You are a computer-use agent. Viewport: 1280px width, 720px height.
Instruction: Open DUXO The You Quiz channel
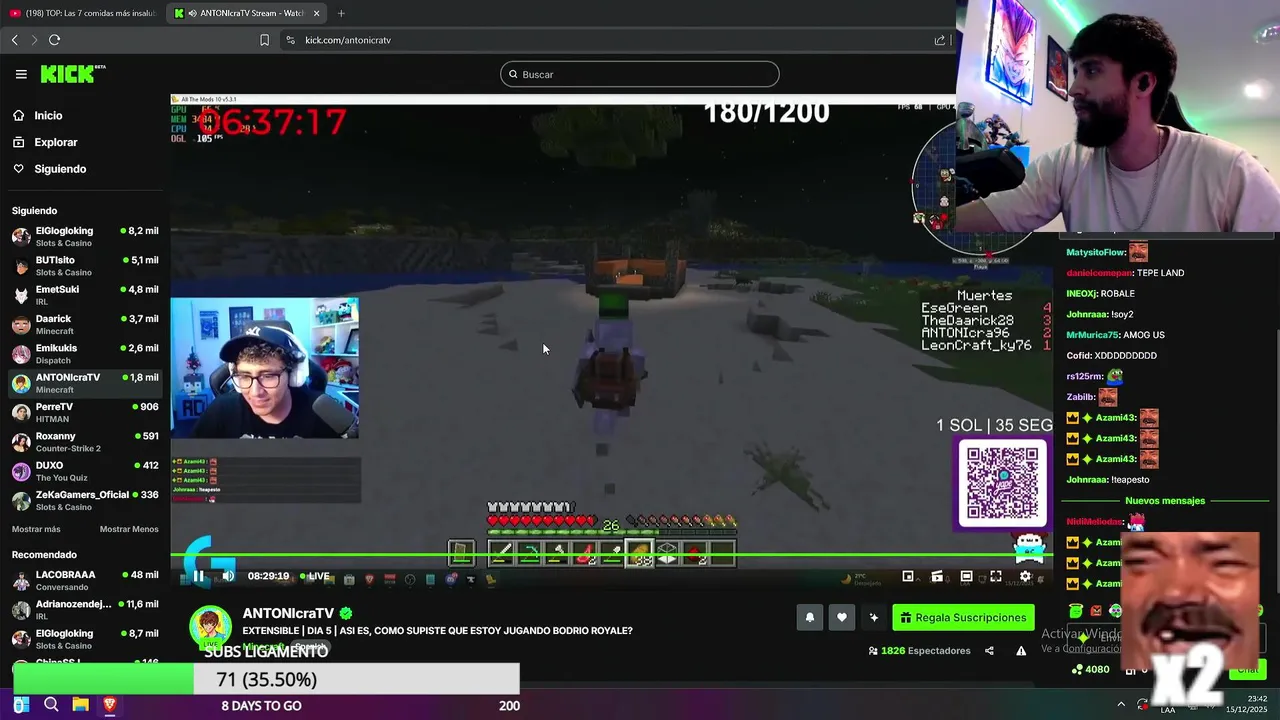pos(85,471)
